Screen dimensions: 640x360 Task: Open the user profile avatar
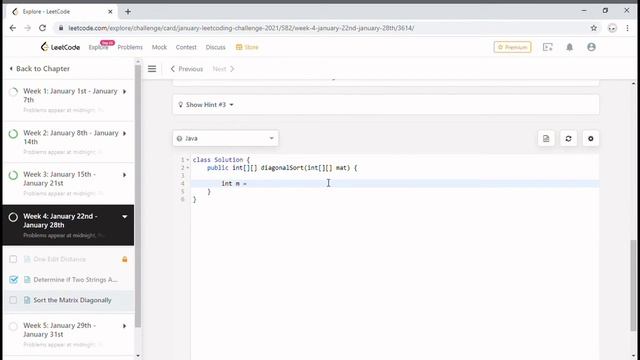point(591,47)
